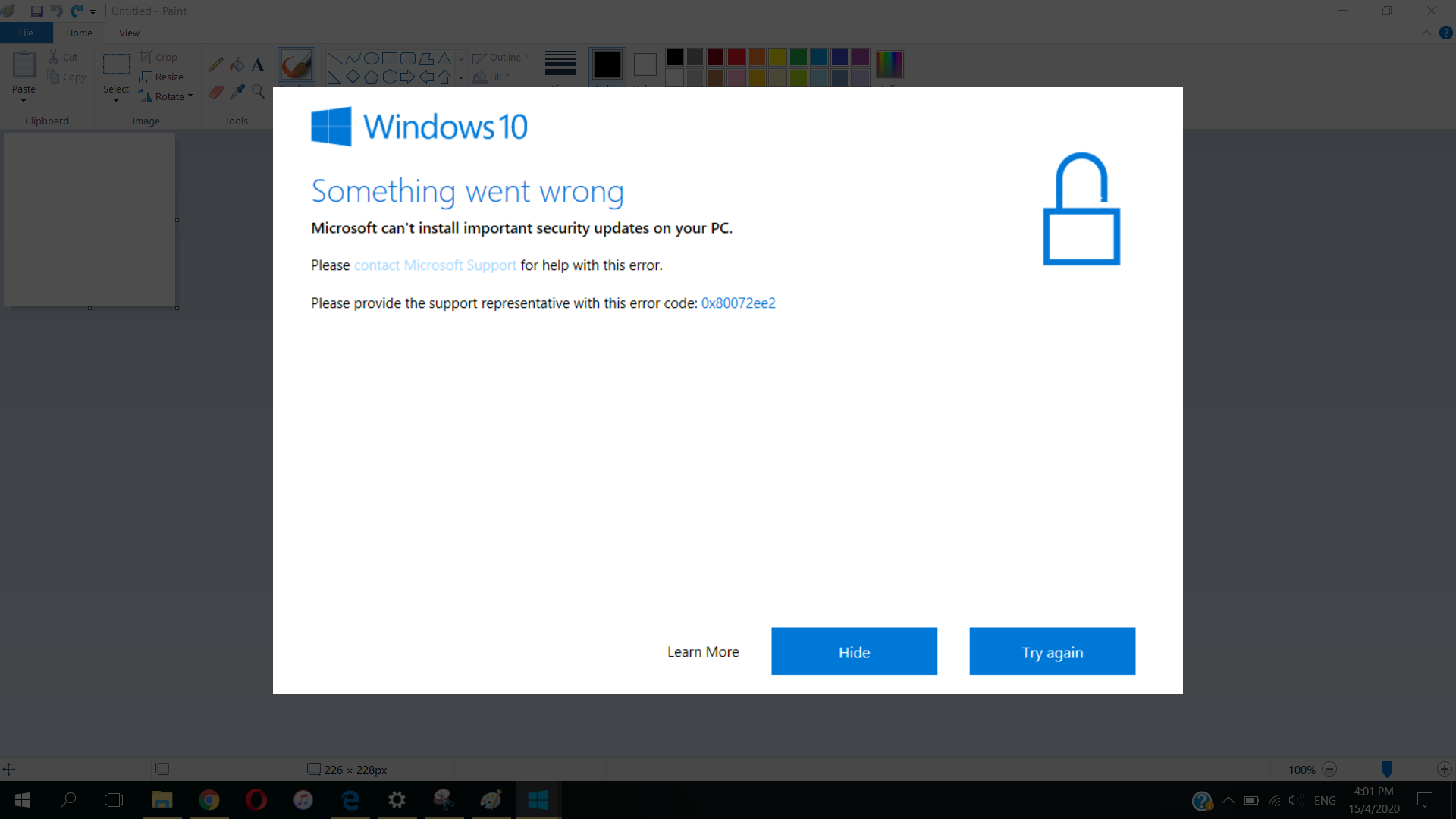Click the white Paint canvas
Viewport: 1456px width, 819px height.
coord(89,220)
